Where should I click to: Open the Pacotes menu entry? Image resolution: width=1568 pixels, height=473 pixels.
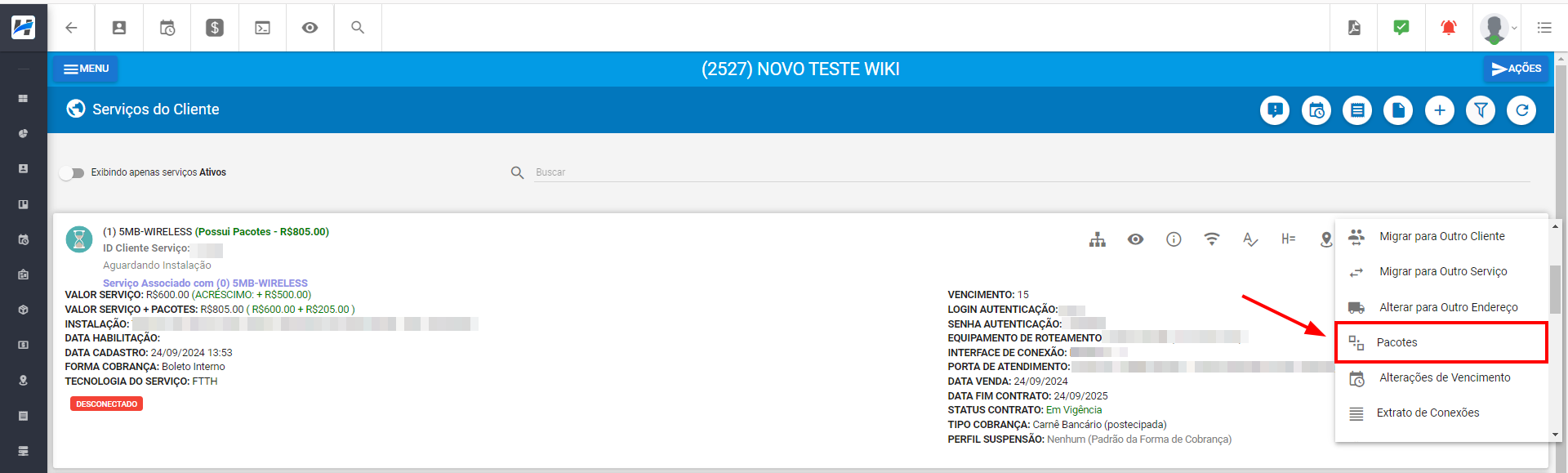point(1441,342)
